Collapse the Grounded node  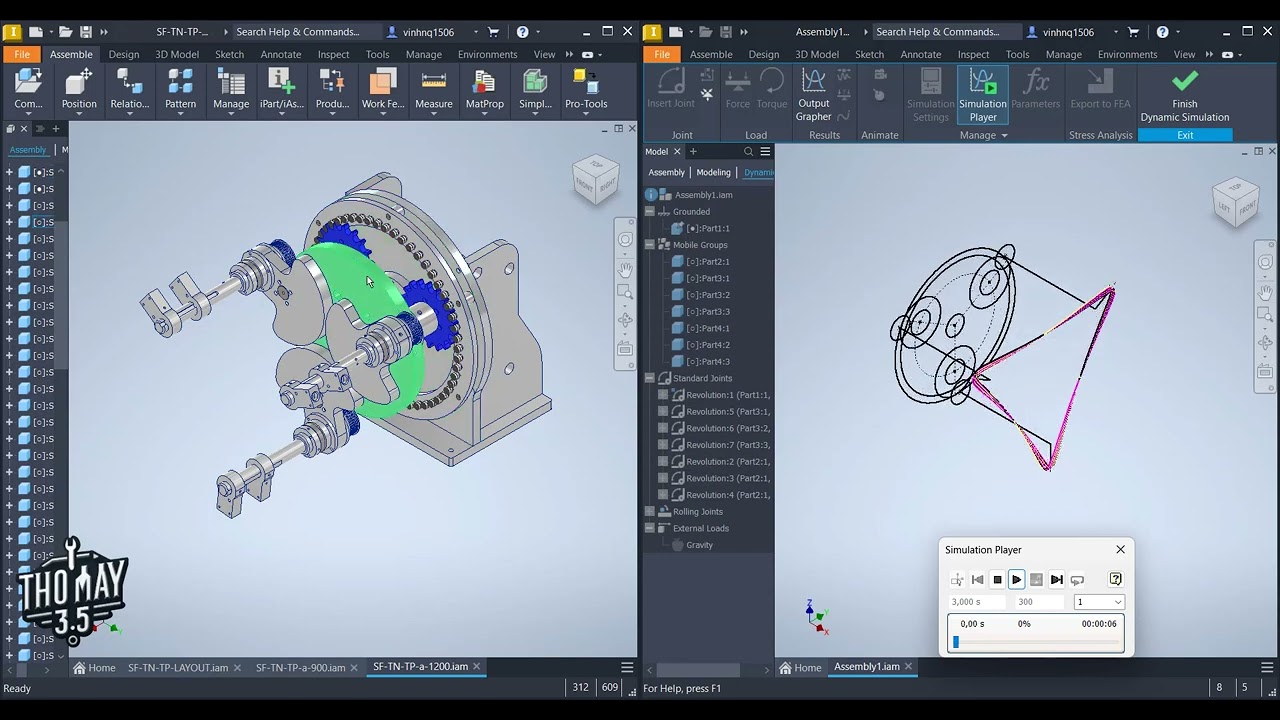coord(650,212)
